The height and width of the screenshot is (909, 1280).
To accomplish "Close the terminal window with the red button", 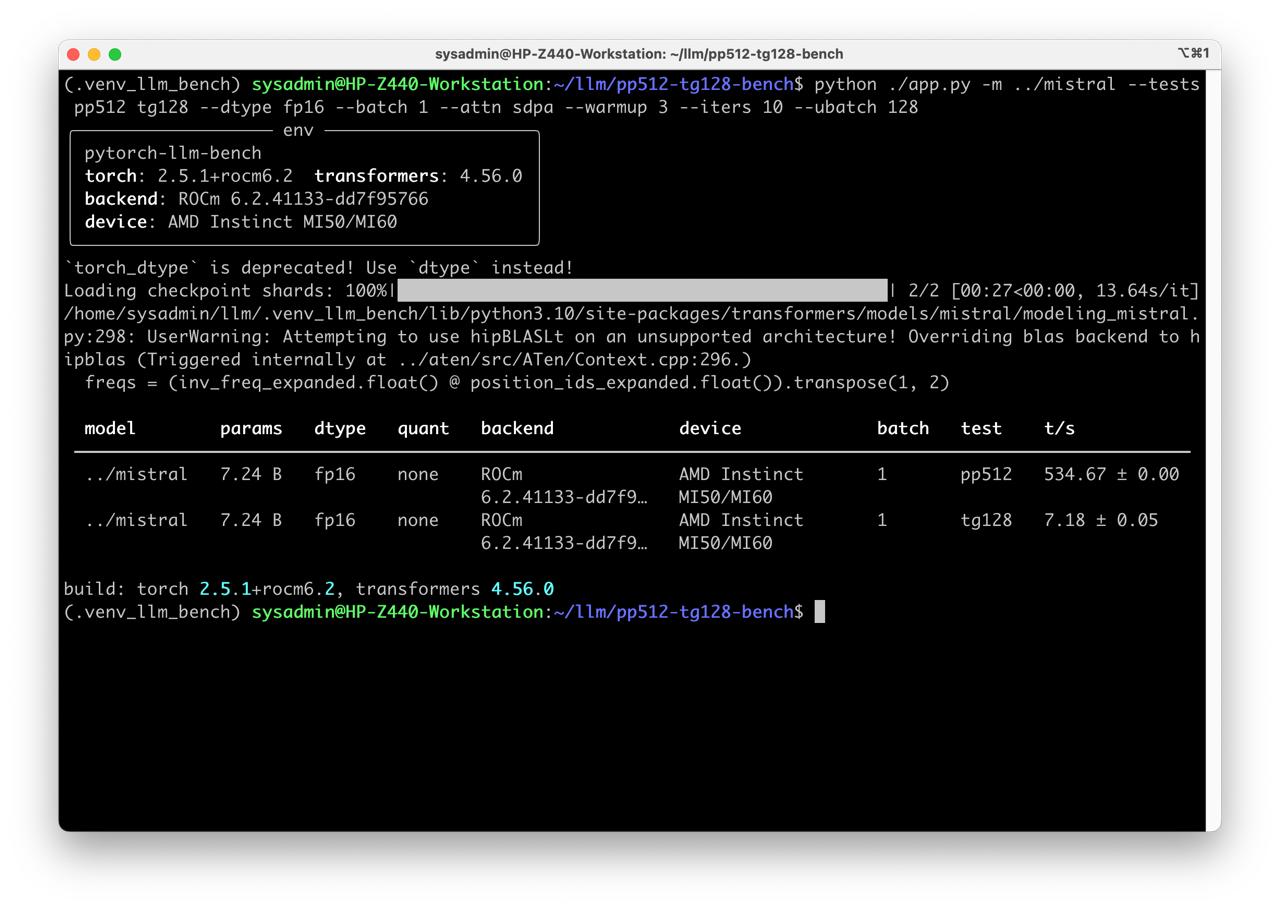I will tap(73, 54).
